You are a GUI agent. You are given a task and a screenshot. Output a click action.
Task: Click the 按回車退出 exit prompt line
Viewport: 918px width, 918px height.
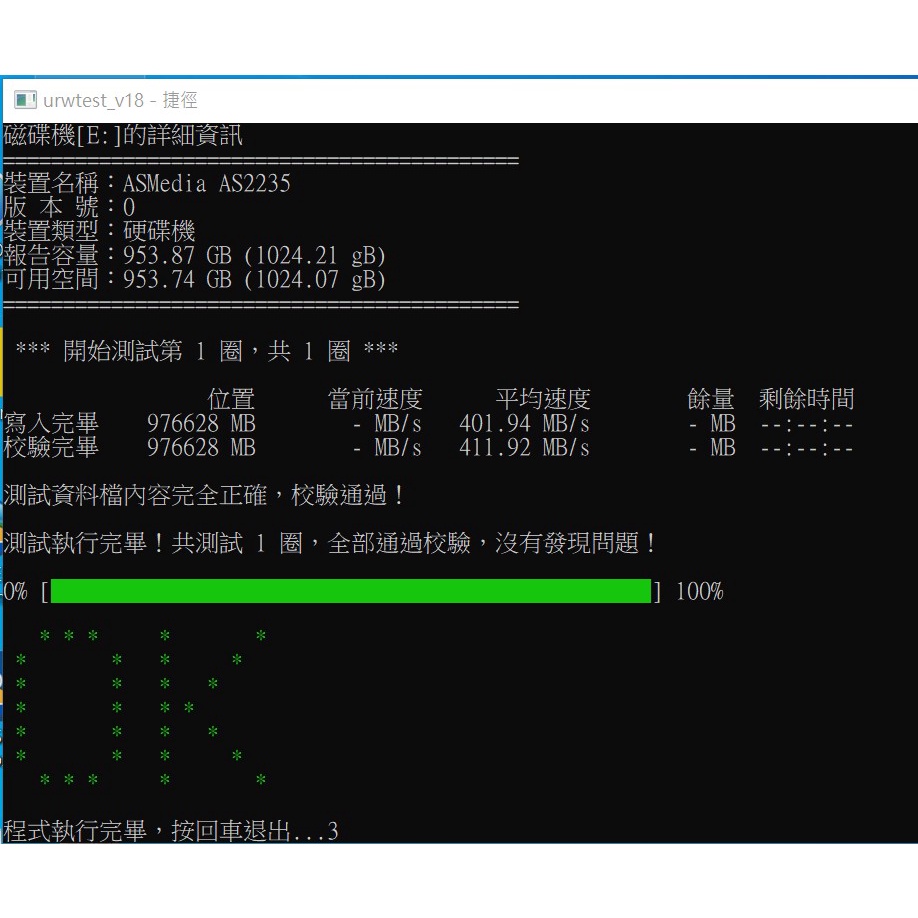tap(171, 831)
